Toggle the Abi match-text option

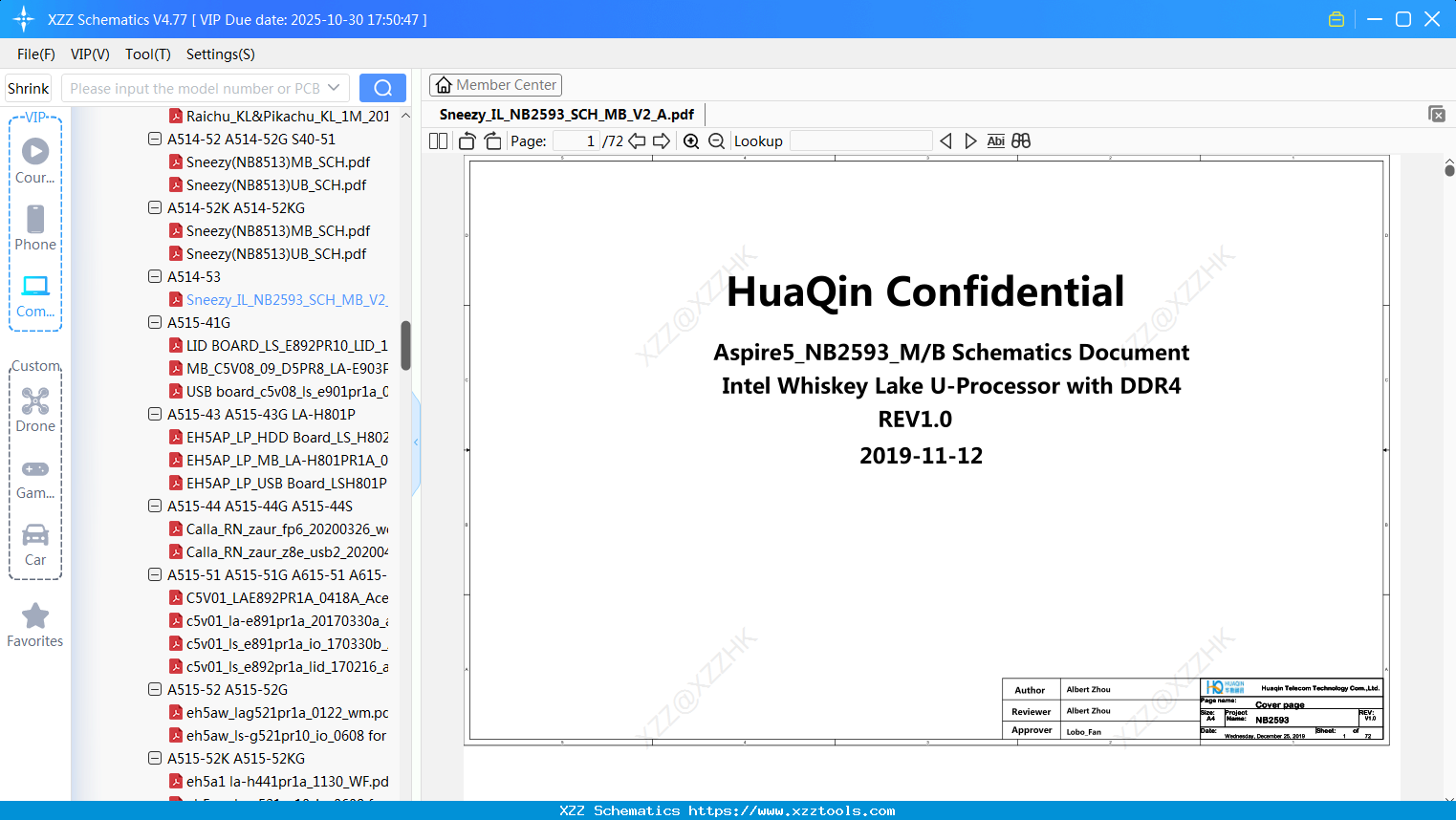click(996, 141)
